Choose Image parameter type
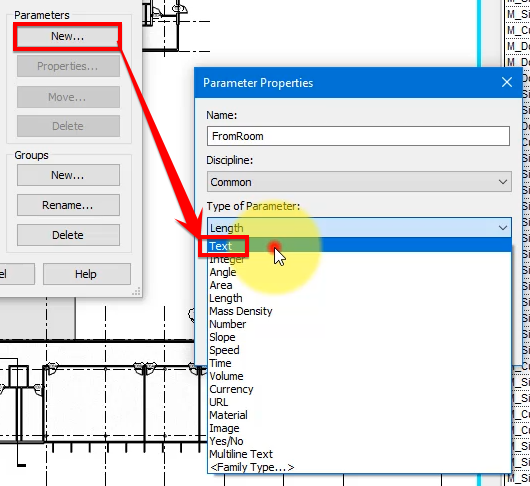530x486 pixels. tap(359, 428)
